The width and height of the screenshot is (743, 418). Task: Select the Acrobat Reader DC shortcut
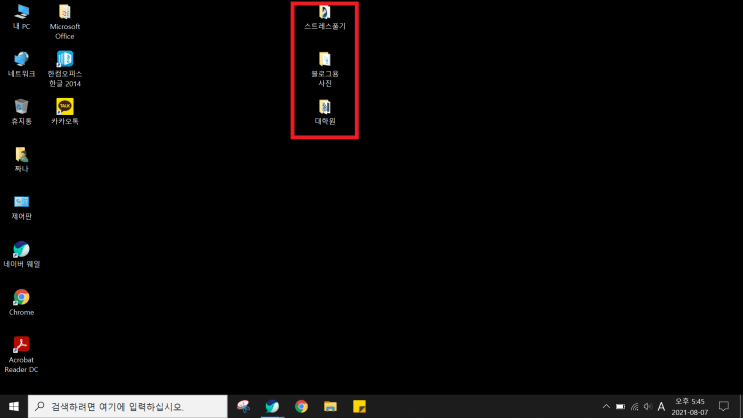click(21, 354)
